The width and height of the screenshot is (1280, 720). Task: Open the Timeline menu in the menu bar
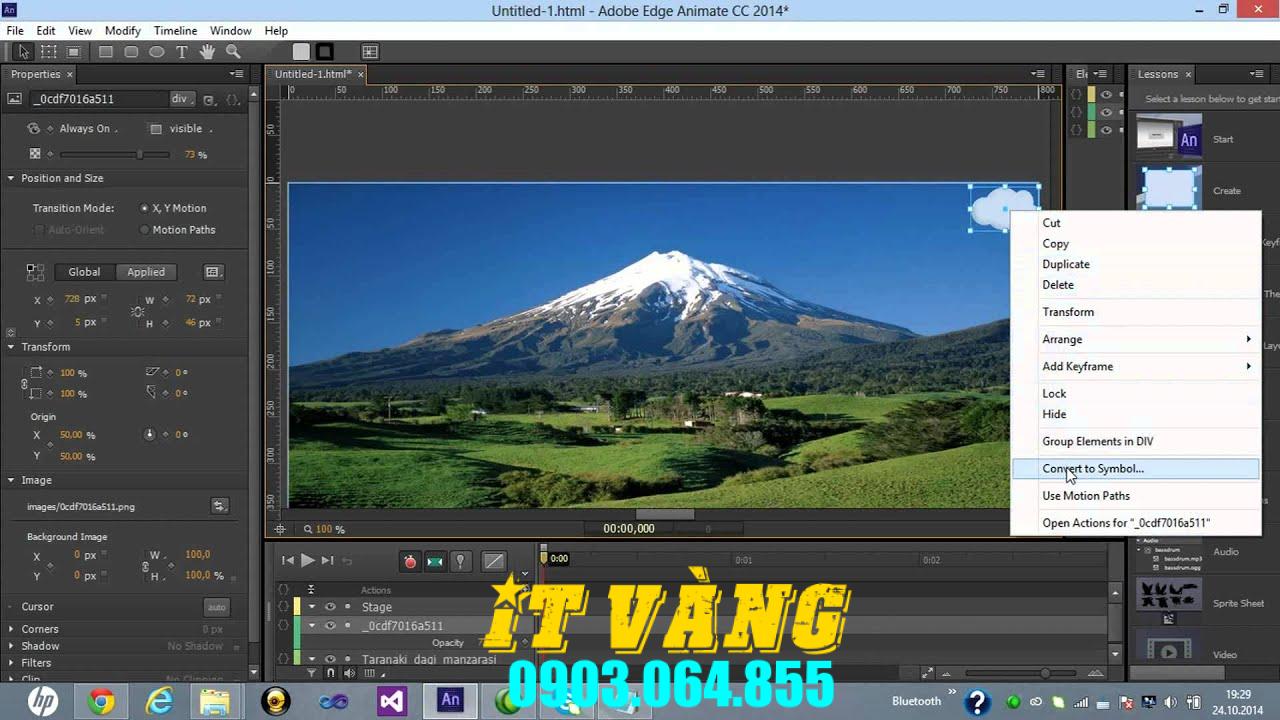(175, 30)
